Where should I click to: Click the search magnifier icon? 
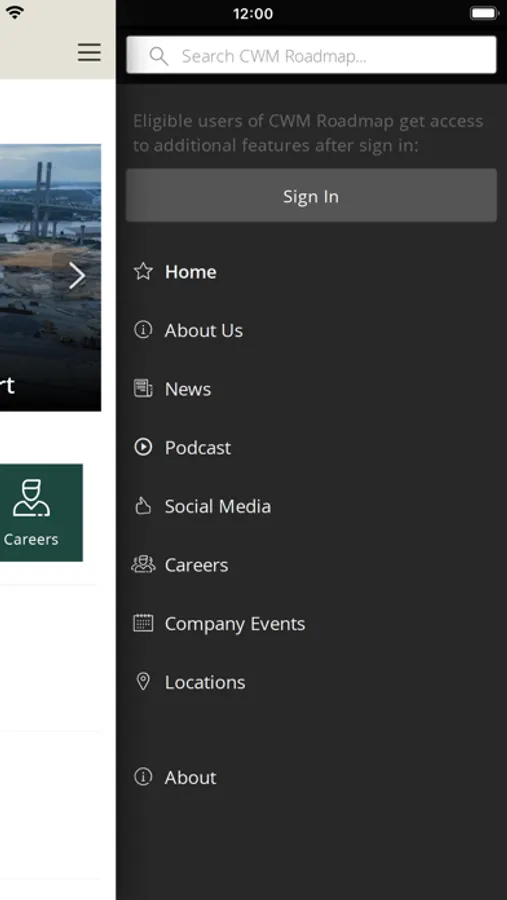[158, 56]
